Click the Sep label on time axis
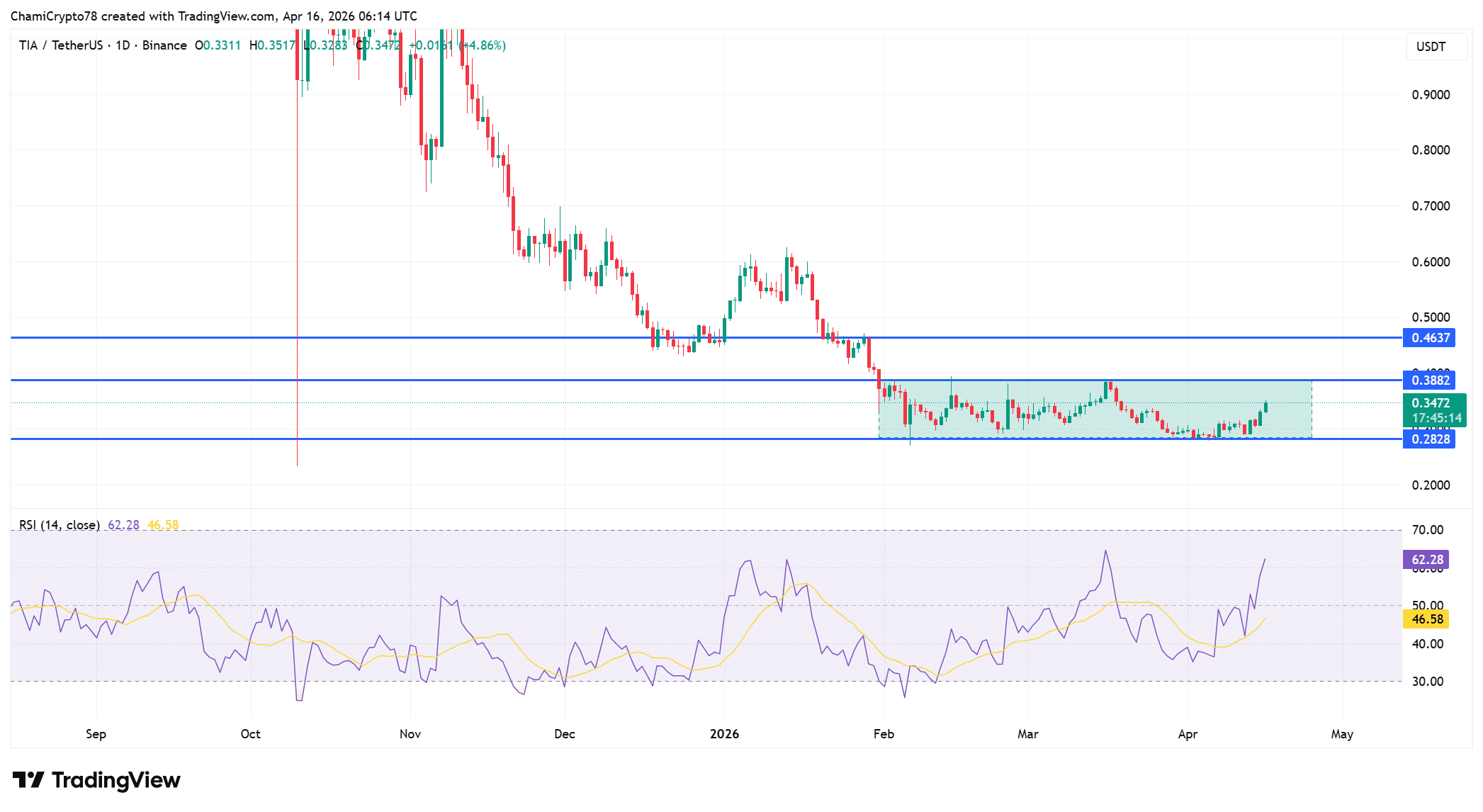This screenshot has height=812, width=1483. [96, 734]
